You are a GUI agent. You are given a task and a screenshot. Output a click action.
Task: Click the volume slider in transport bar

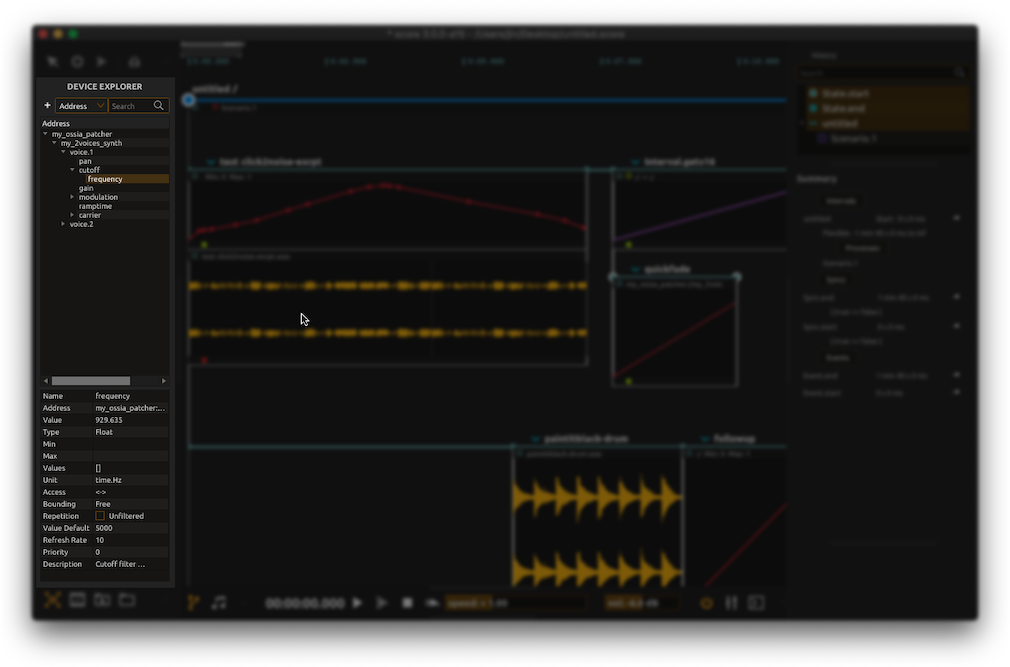point(642,603)
